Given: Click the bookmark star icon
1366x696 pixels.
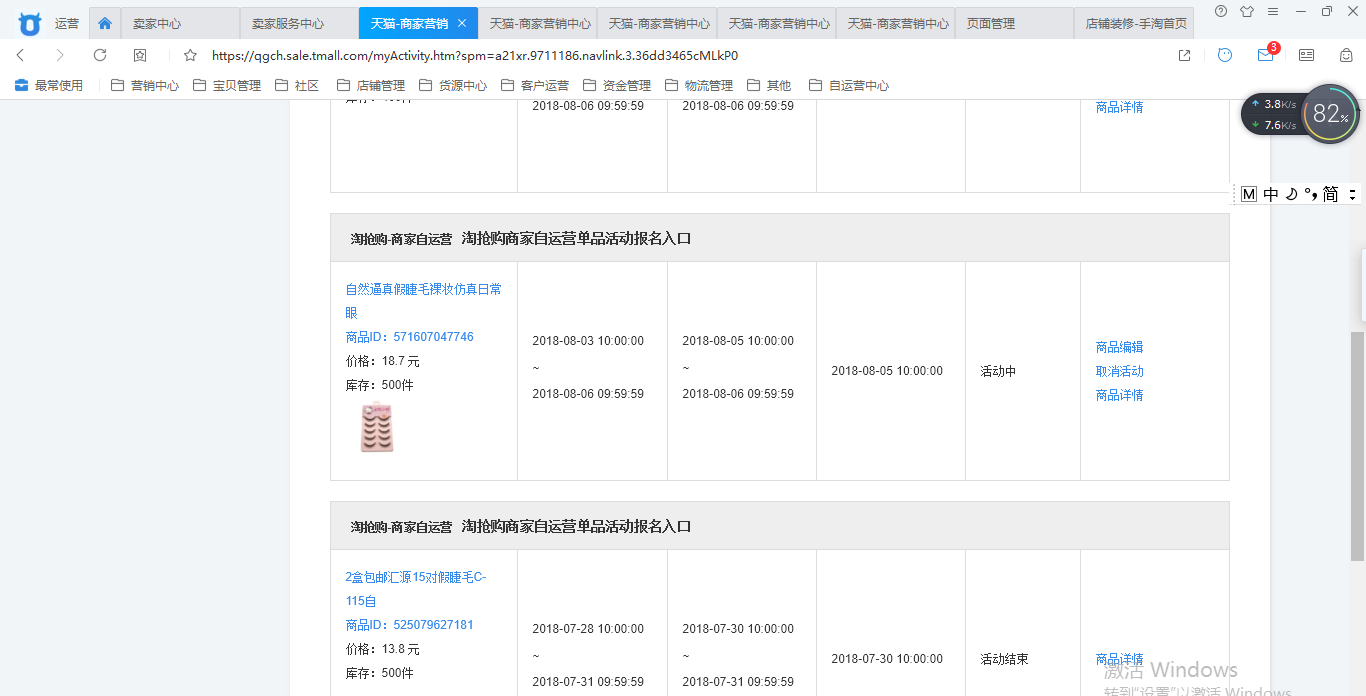Looking at the screenshot, I should (x=190, y=56).
